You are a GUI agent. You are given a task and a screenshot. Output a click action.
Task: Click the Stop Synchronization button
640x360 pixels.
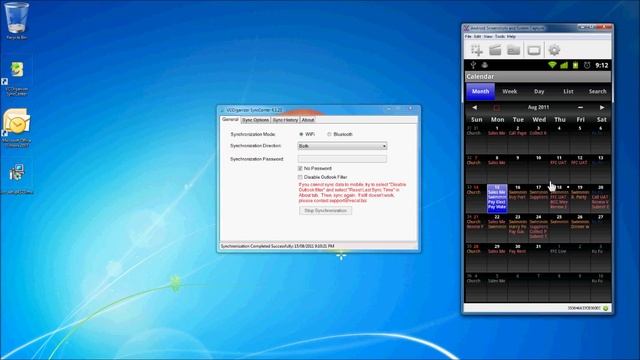tap(325, 211)
